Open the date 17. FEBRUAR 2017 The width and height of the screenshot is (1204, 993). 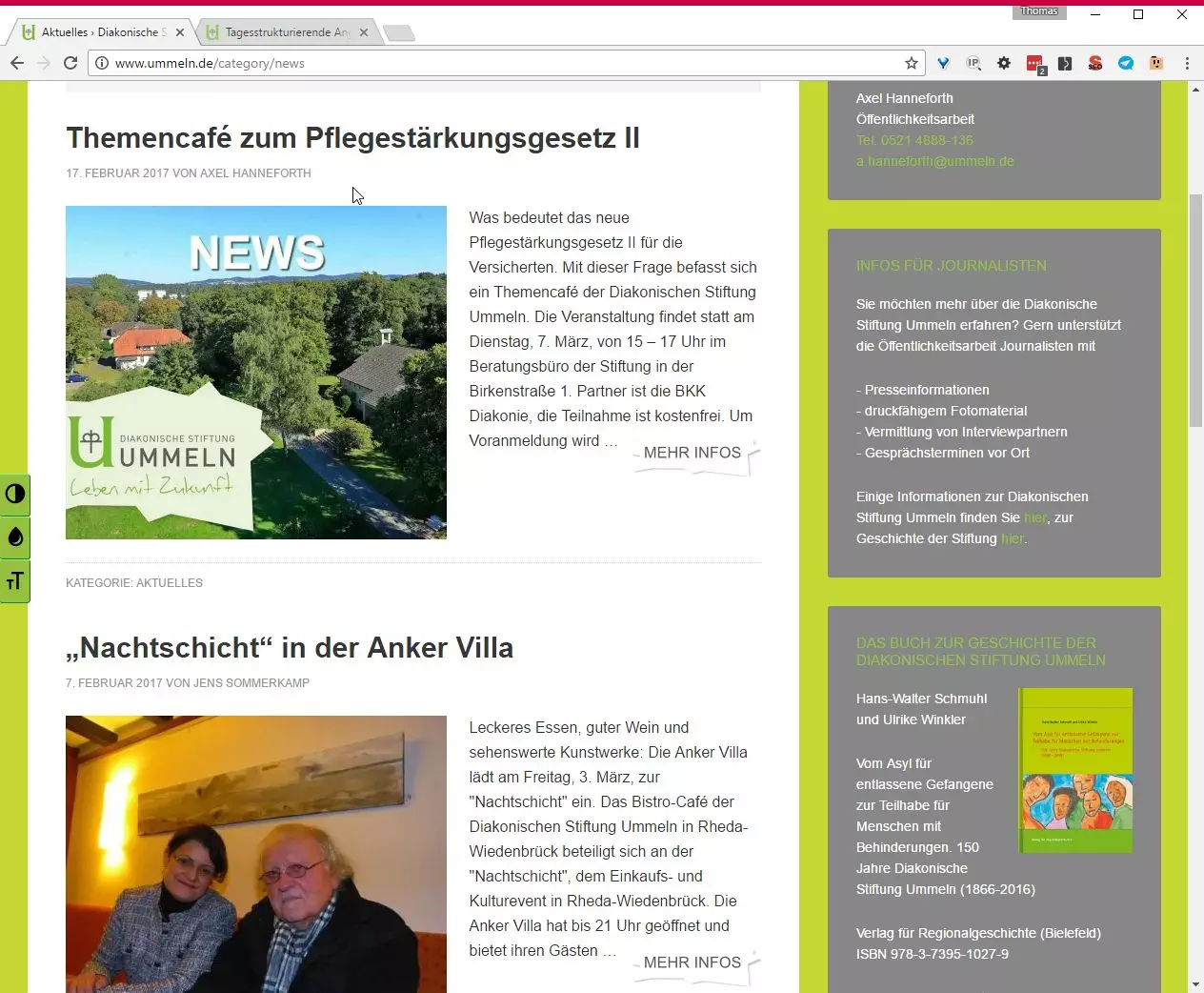[x=117, y=173]
